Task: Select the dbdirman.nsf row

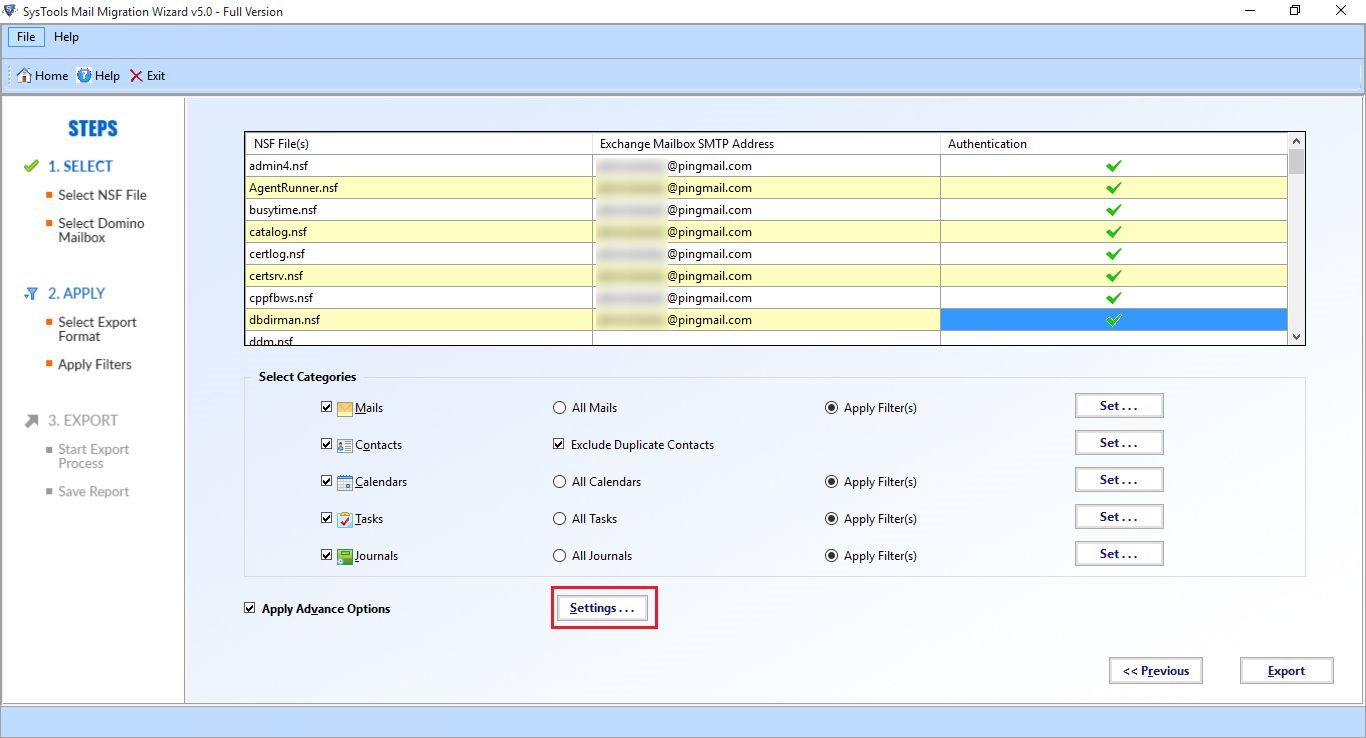Action: [767, 320]
